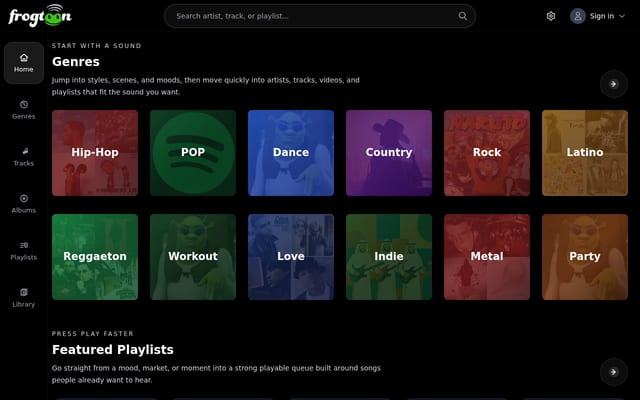
Task: Open the Sign in dropdown chevron
Action: (622, 16)
